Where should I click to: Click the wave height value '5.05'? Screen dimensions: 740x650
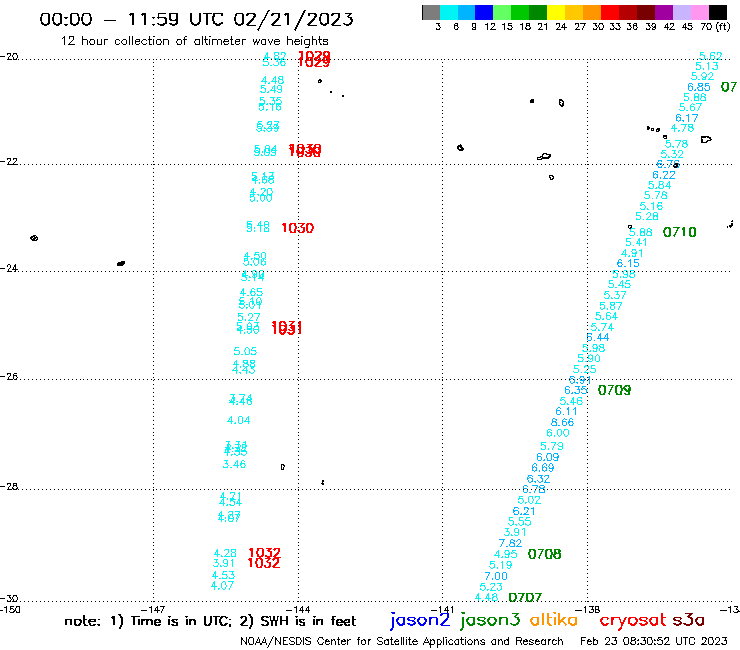coord(245,351)
